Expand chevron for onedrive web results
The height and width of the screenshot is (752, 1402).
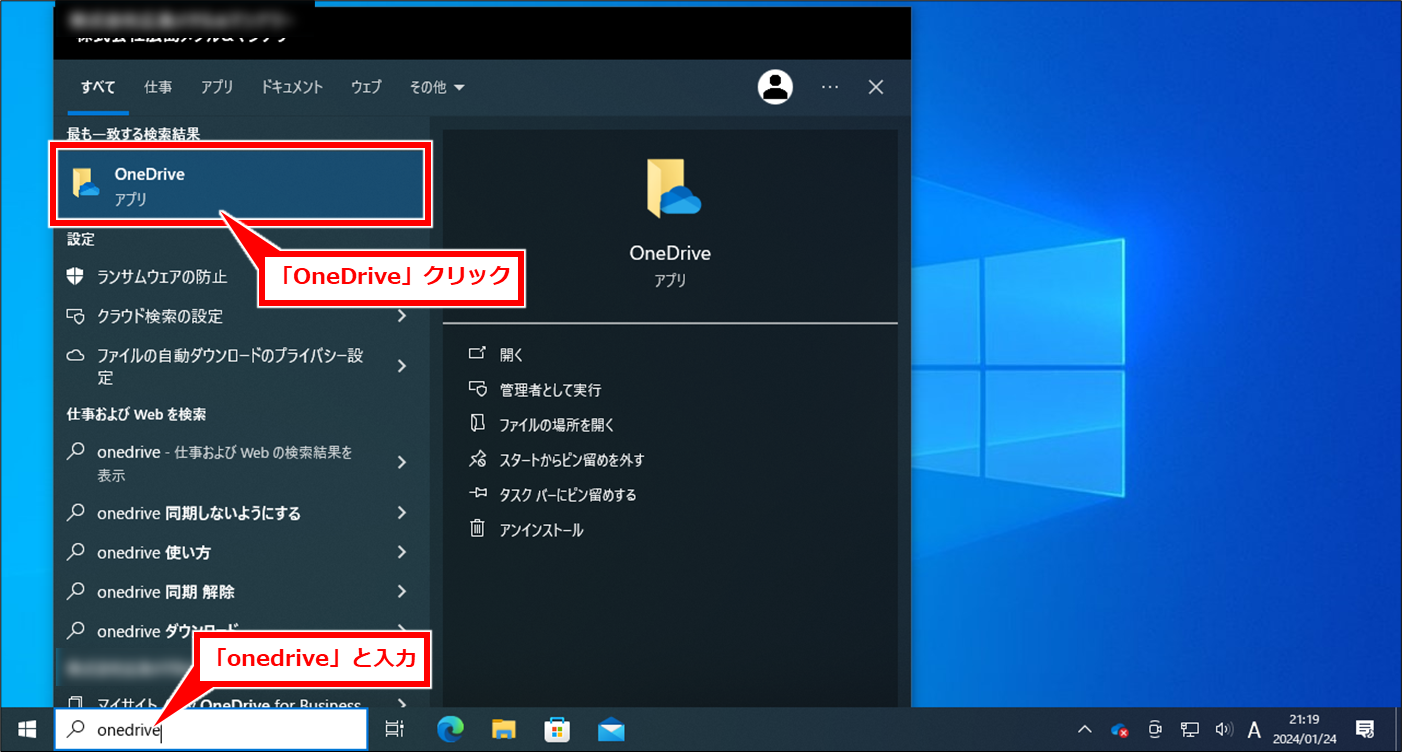(402, 462)
